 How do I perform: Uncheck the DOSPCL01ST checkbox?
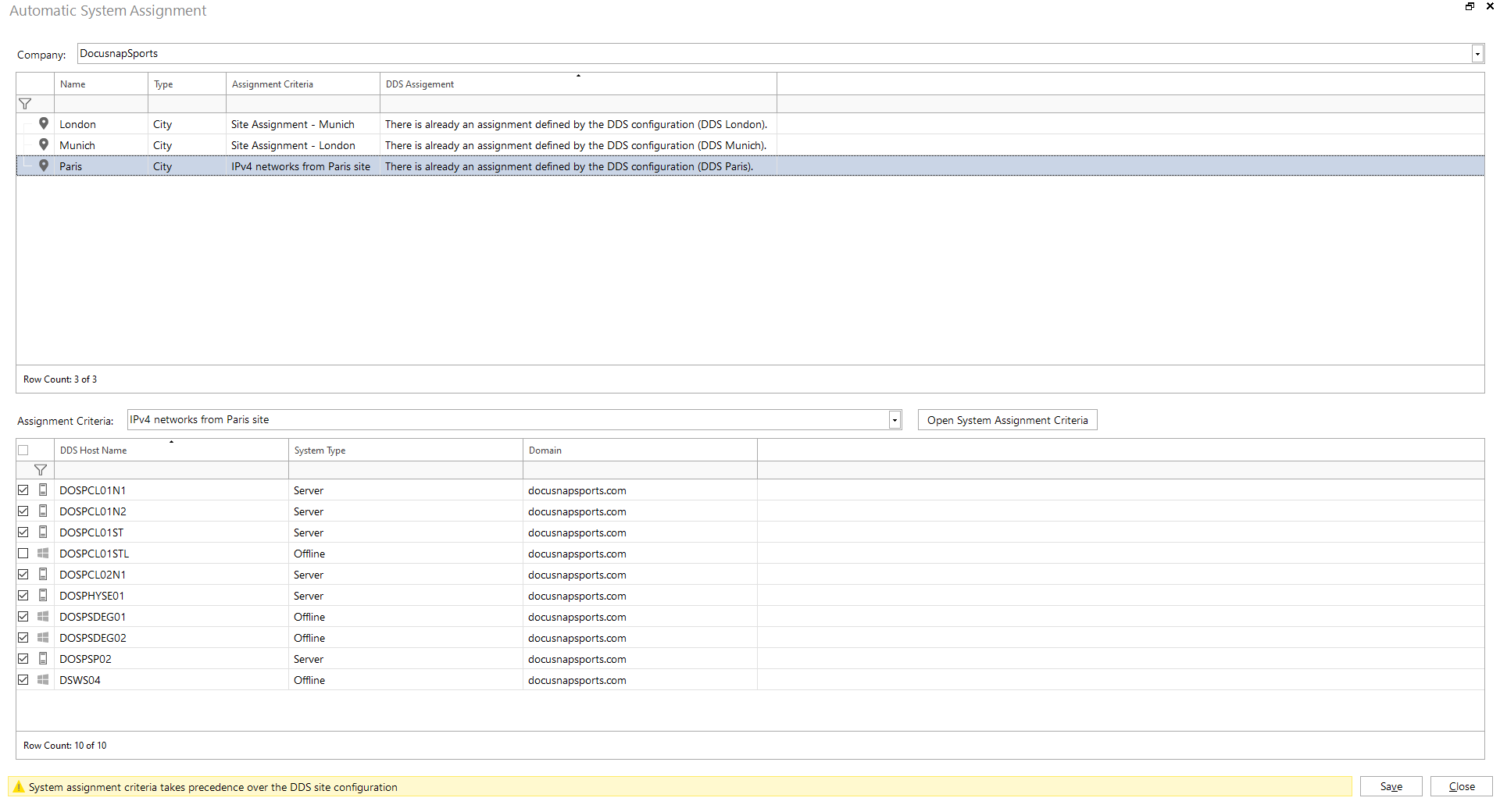pos(23,532)
